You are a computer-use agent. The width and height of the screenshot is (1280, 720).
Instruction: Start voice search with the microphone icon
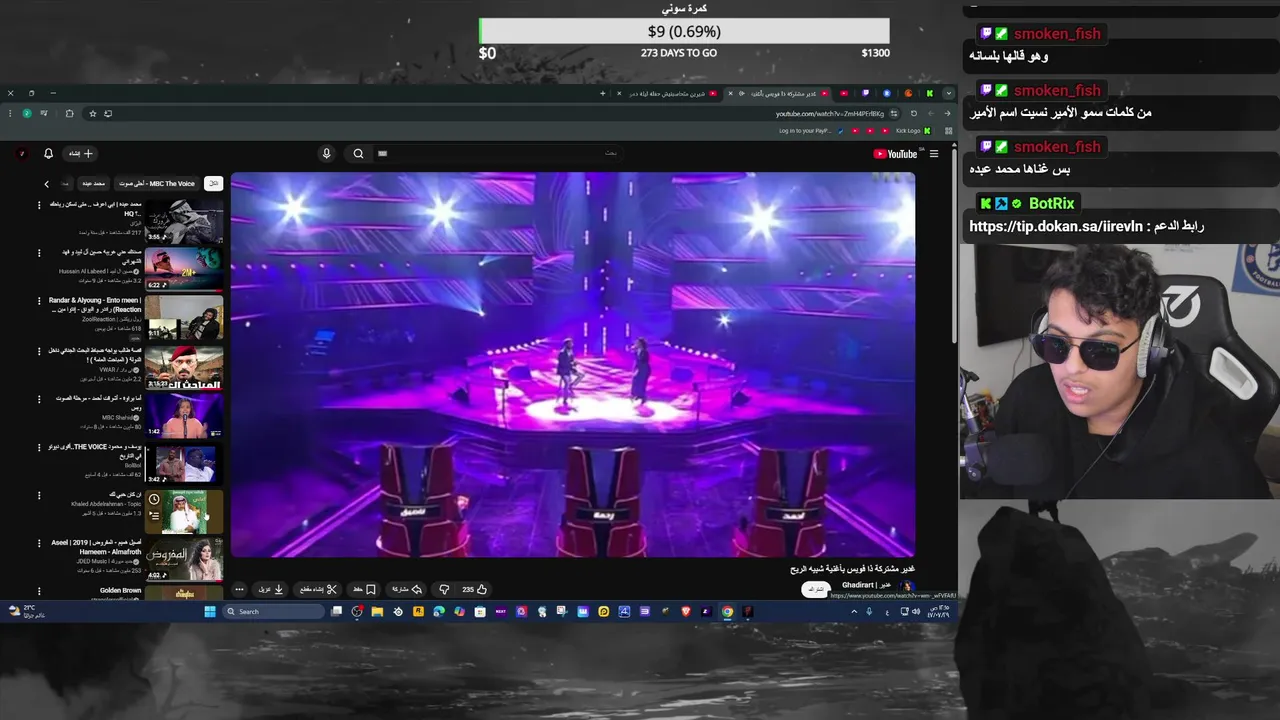coord(327,153)
